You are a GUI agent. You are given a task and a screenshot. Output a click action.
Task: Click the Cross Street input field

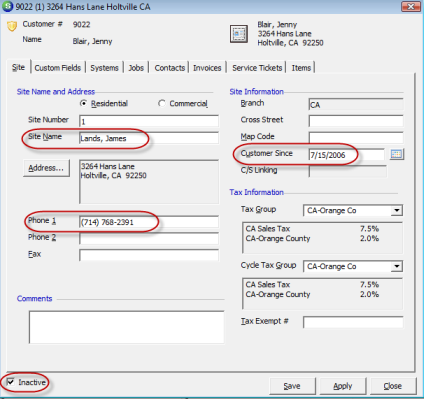(356, 121)
